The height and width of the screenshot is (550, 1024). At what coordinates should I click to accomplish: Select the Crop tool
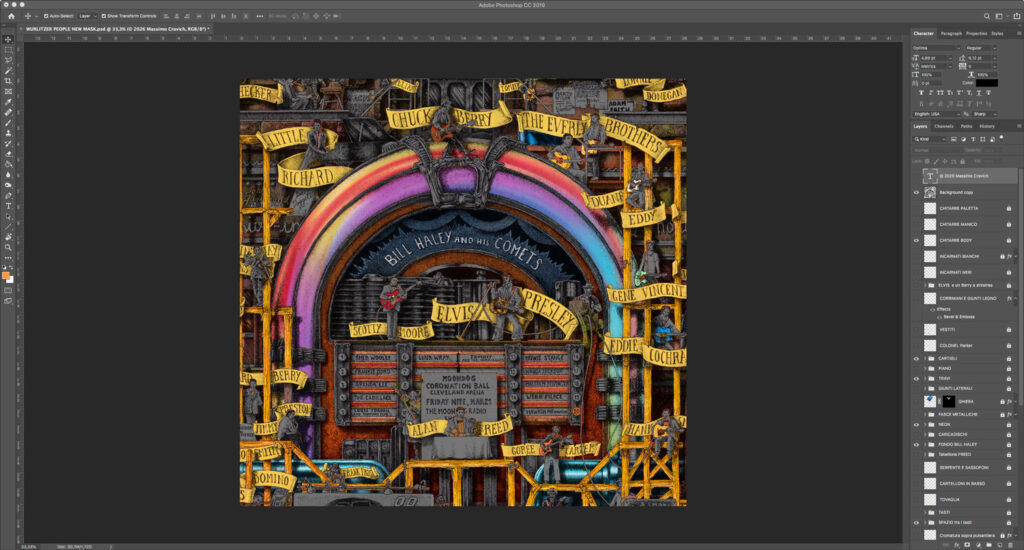pos(8,81)
